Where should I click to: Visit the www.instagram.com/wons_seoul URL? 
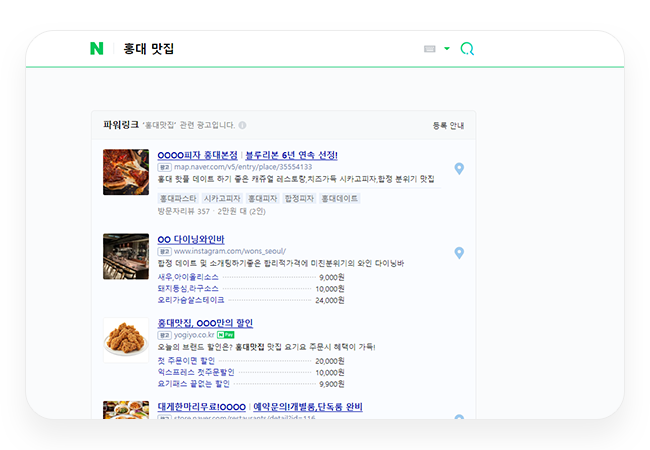[x=230, y=251]
